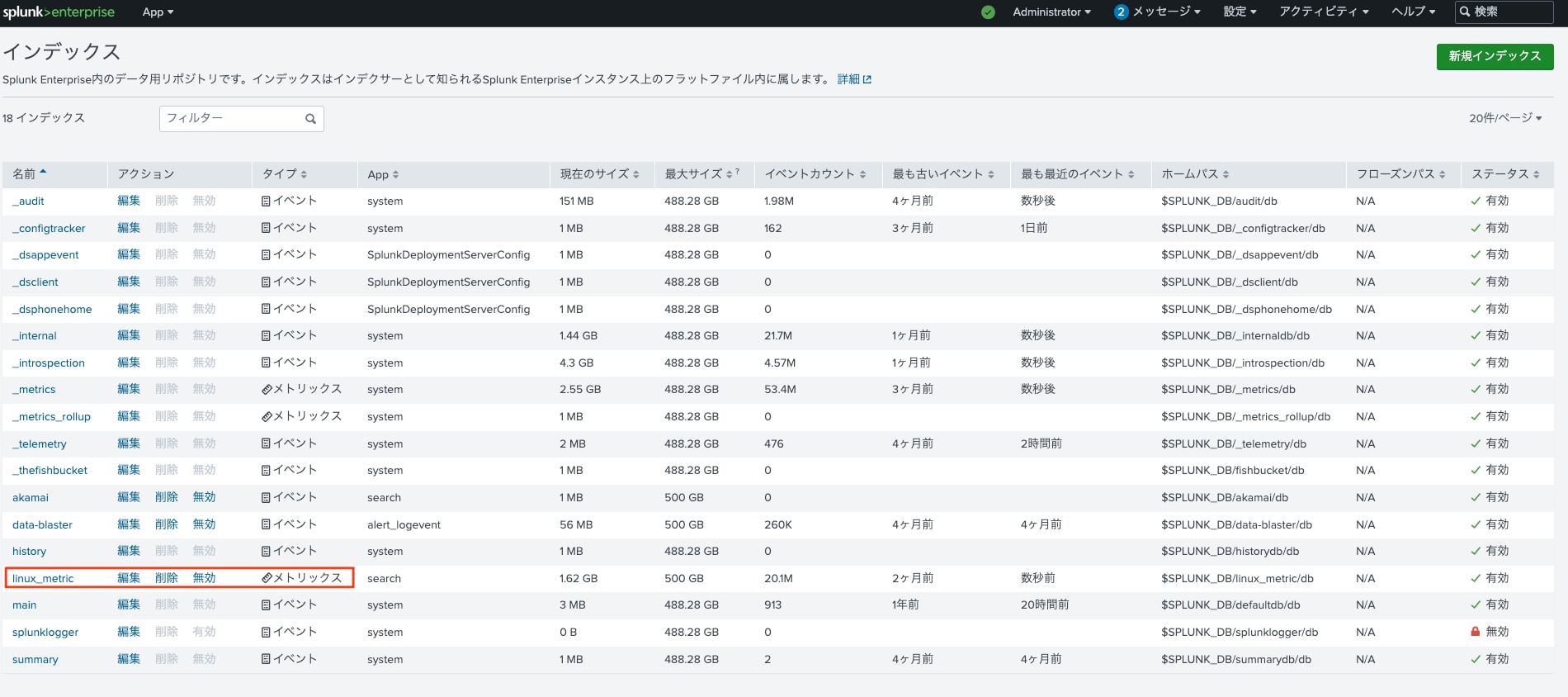Viewport: 1568px width, 697px height.
Task: Click the event type icon in the summary row
Action: tap(266, 659)
